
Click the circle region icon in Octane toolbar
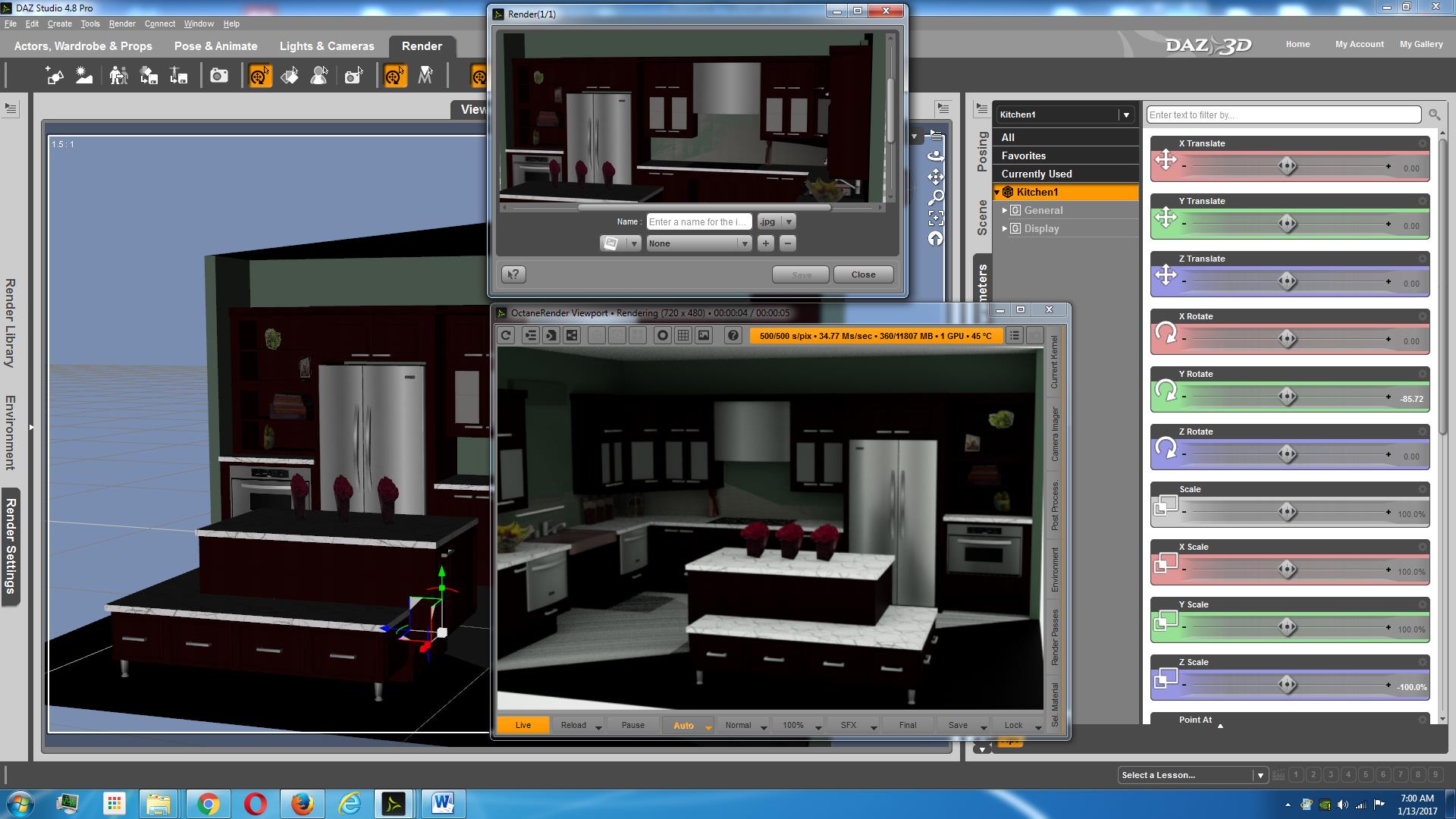tap(663, 335)
